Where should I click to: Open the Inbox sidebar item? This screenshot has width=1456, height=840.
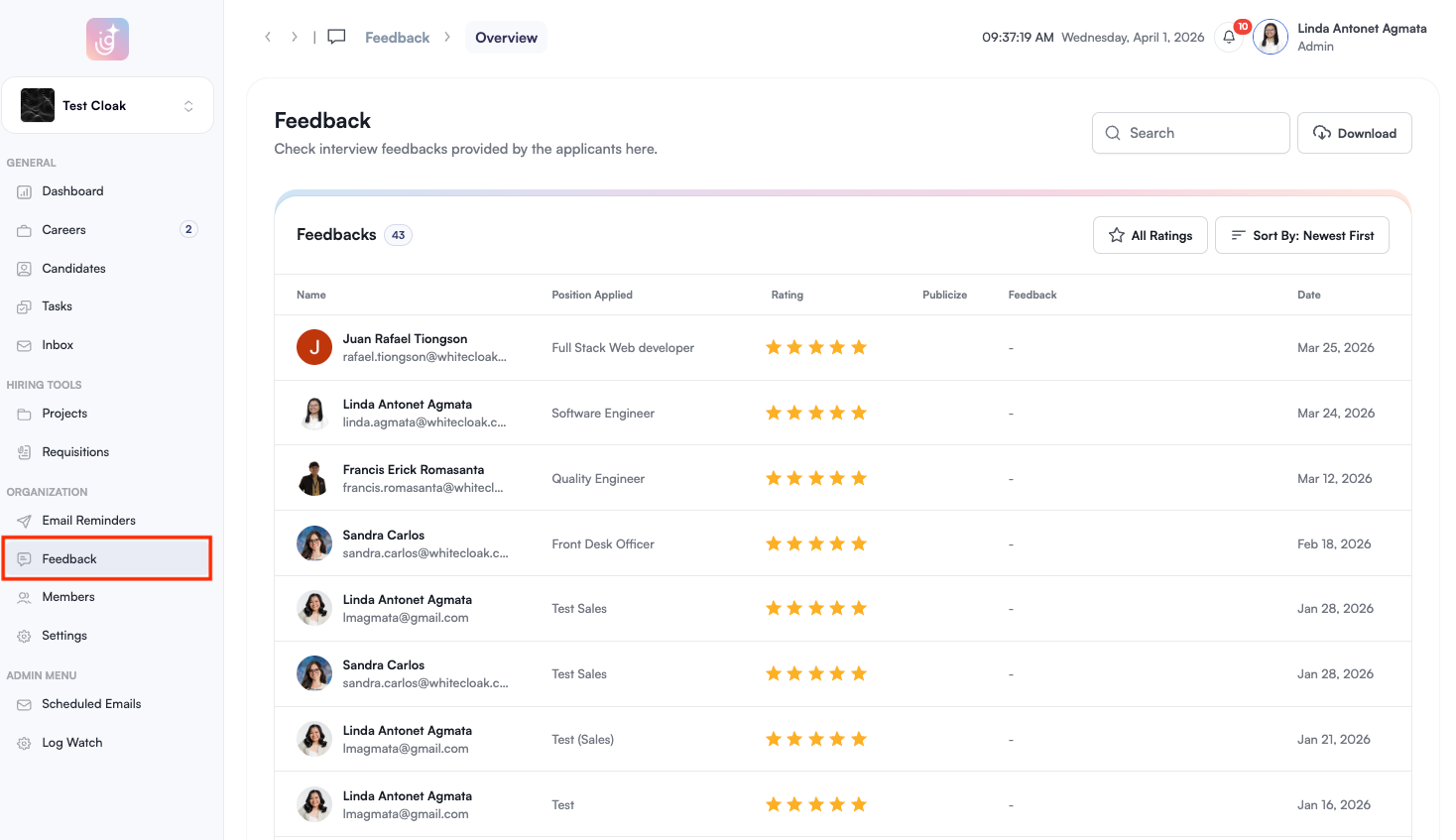tap(58, 345)
